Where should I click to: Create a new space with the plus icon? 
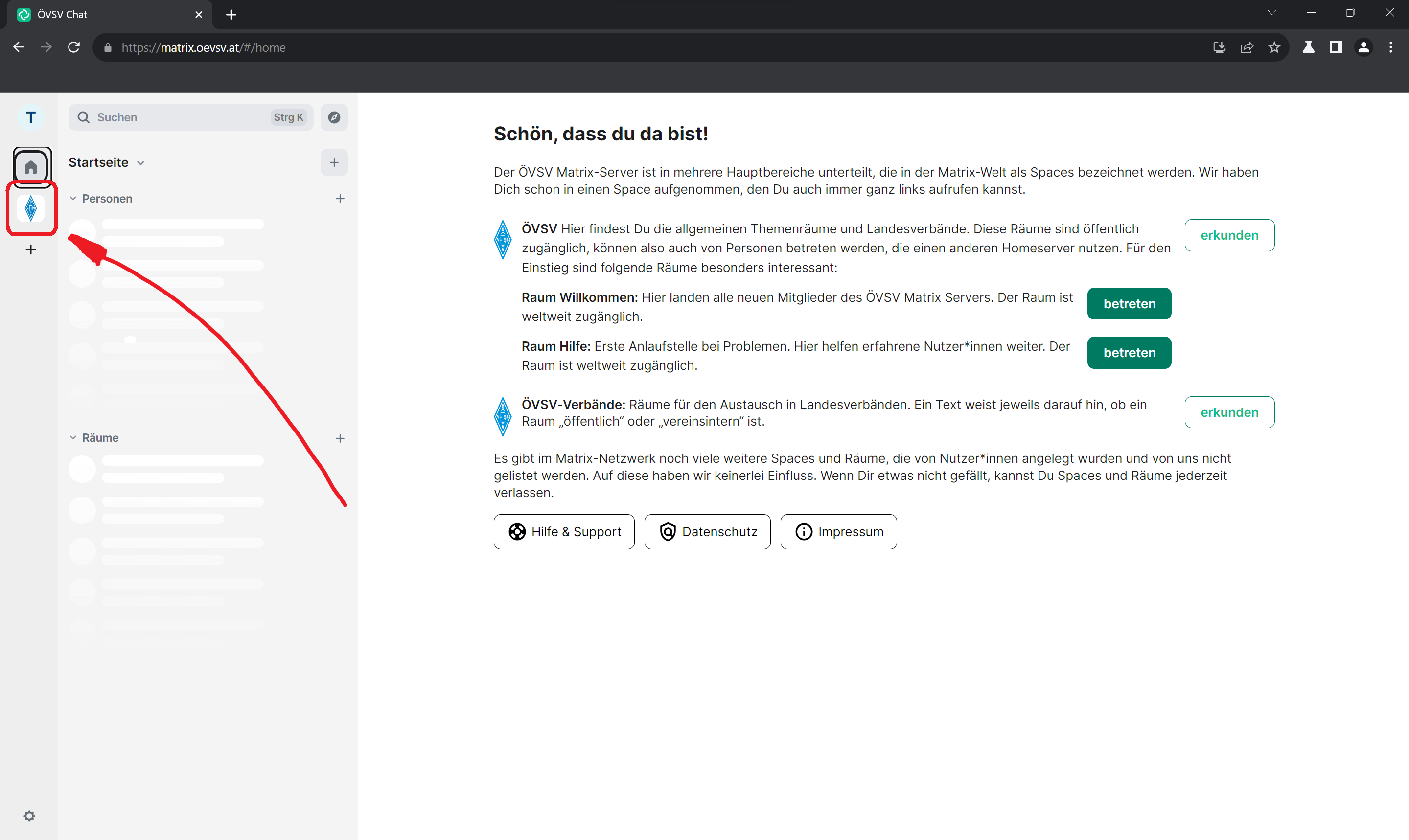click(31, 250)
